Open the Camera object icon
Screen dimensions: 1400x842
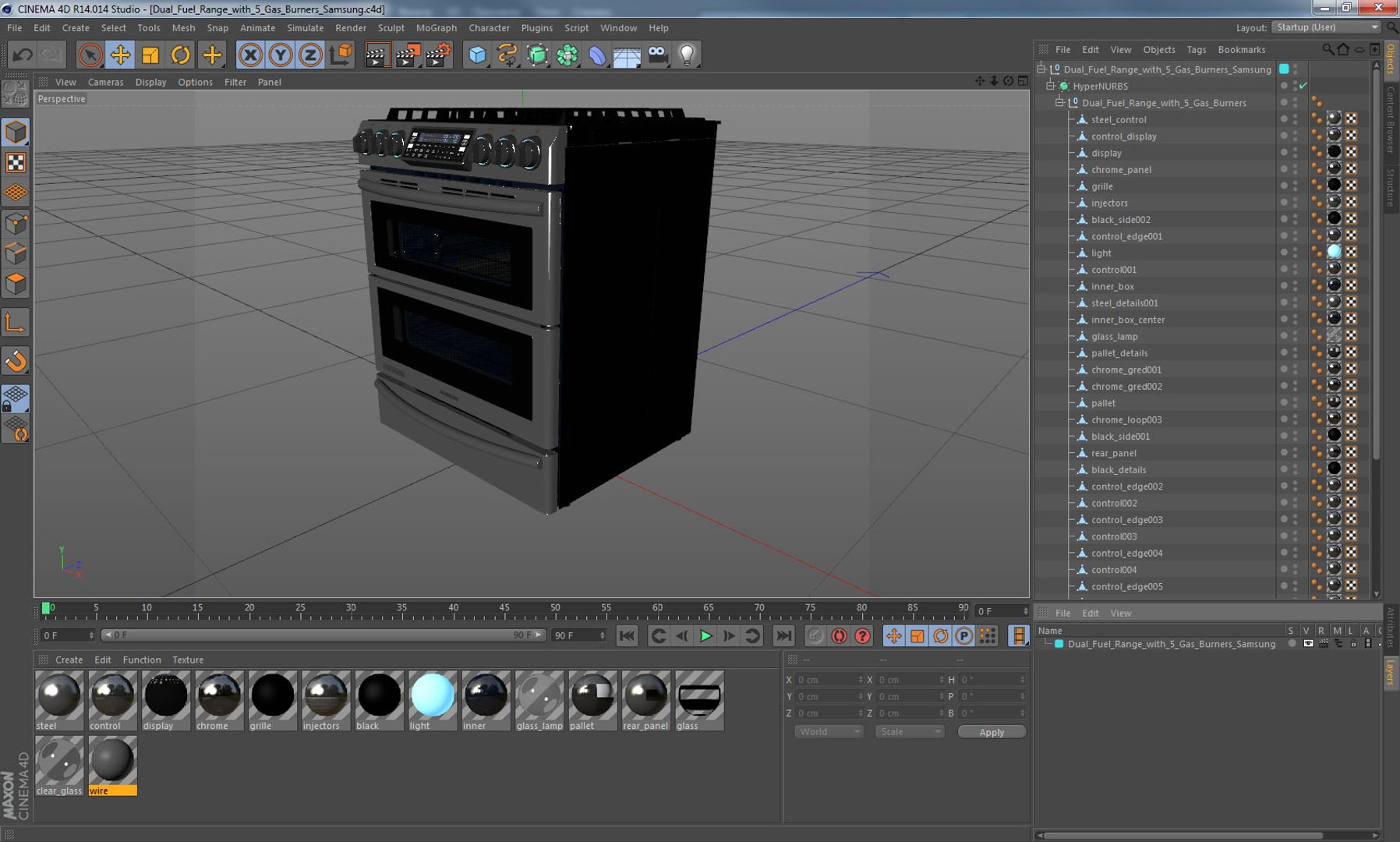[658, 55]
